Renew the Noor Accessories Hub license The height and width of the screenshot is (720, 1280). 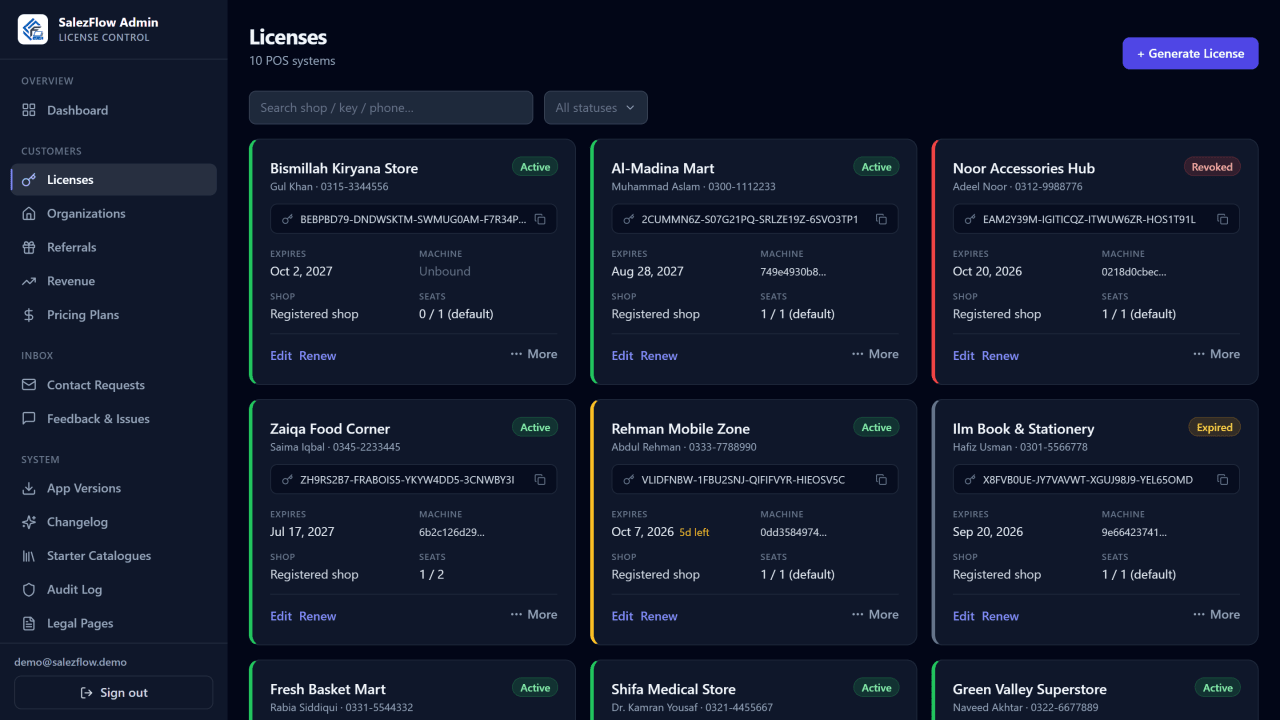[1000, 356]
